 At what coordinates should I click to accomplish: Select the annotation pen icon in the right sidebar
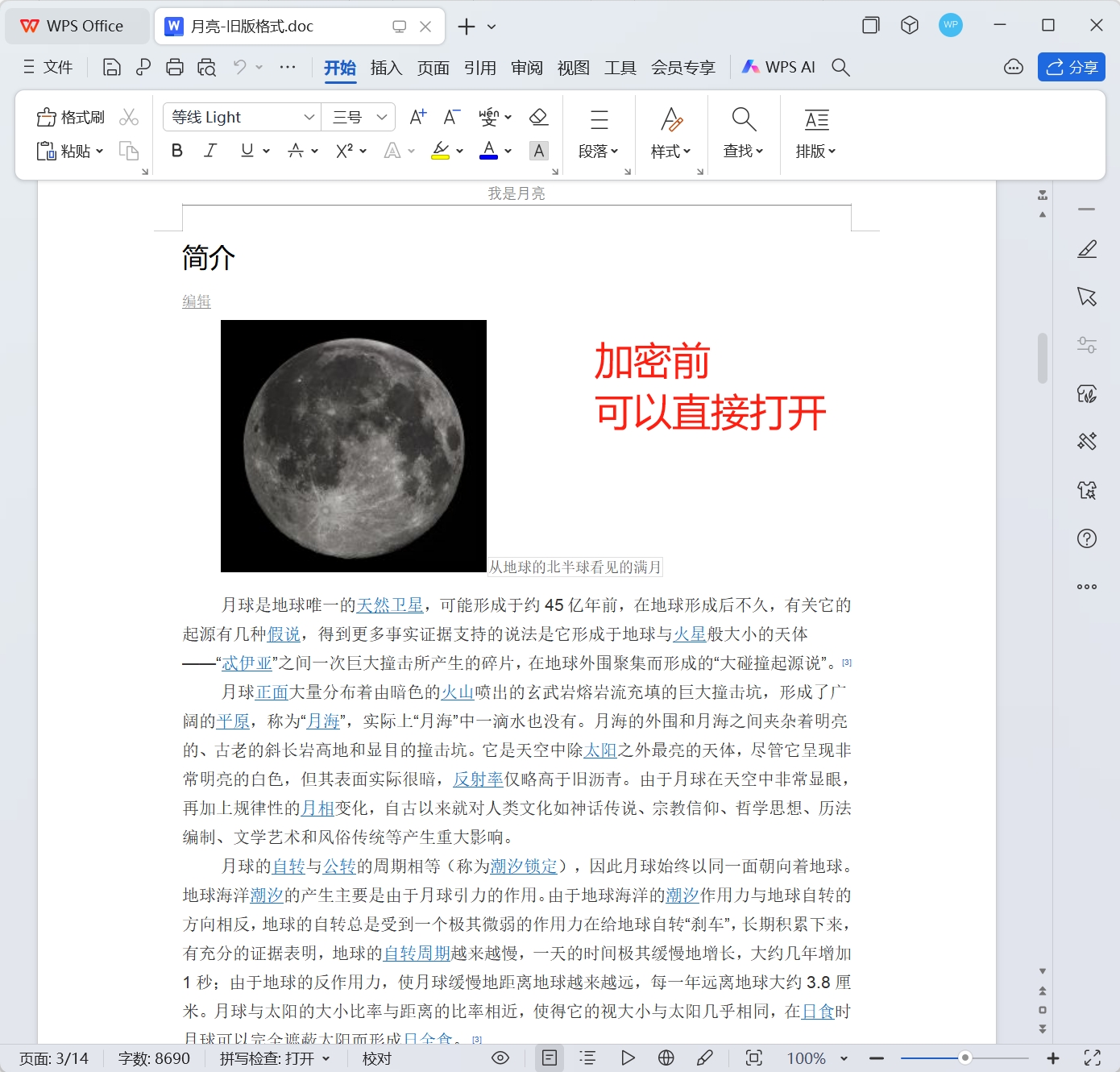1086,249
